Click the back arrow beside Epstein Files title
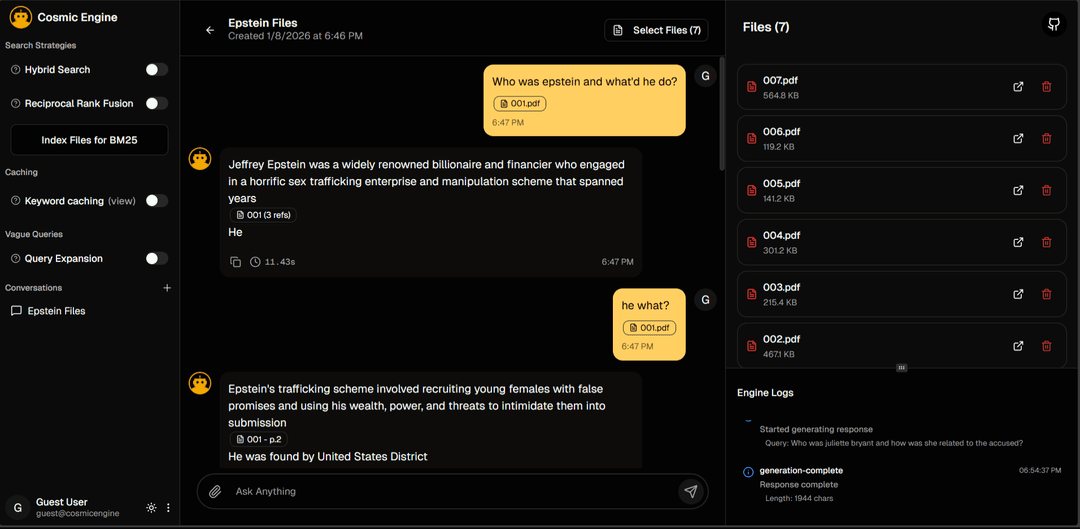Viewport: 1080px width, 529px height. tap(210, 30)
